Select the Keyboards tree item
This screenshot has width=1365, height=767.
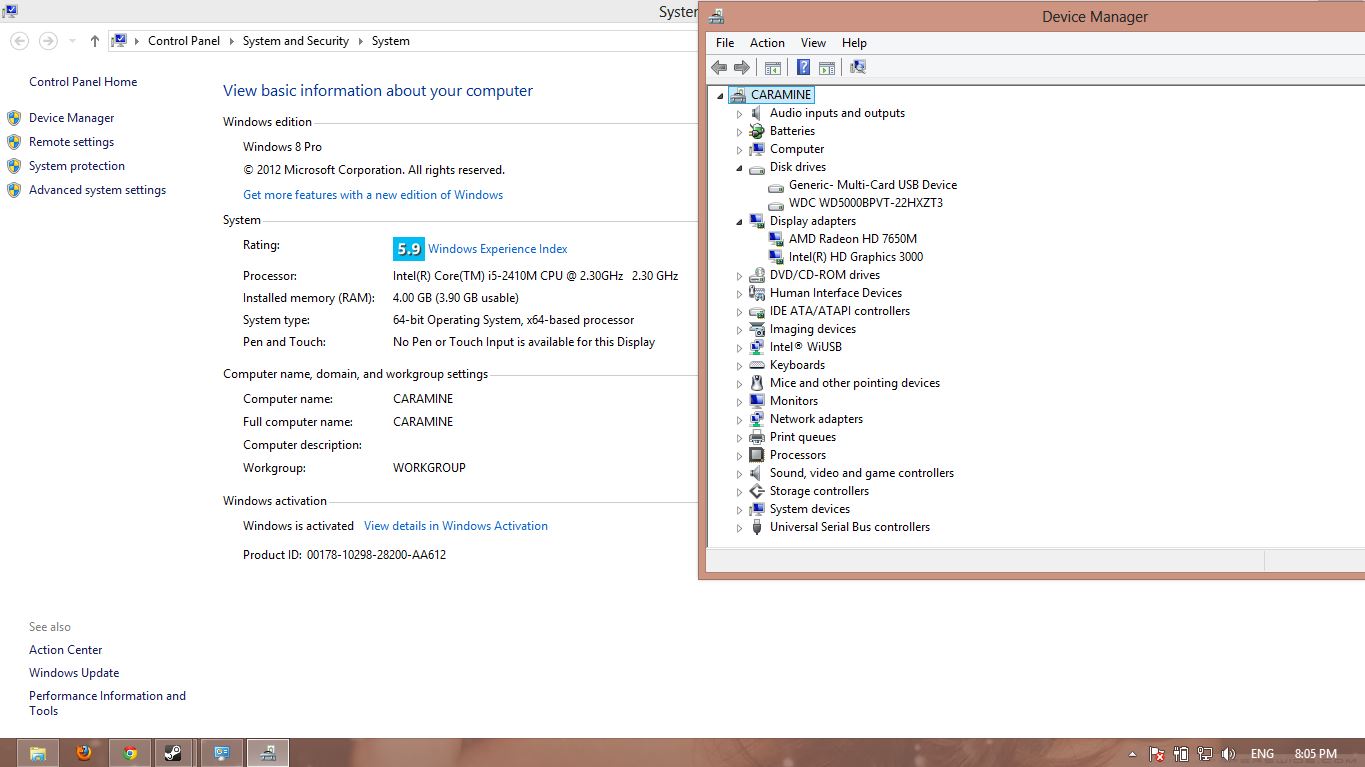coord(797,365)
